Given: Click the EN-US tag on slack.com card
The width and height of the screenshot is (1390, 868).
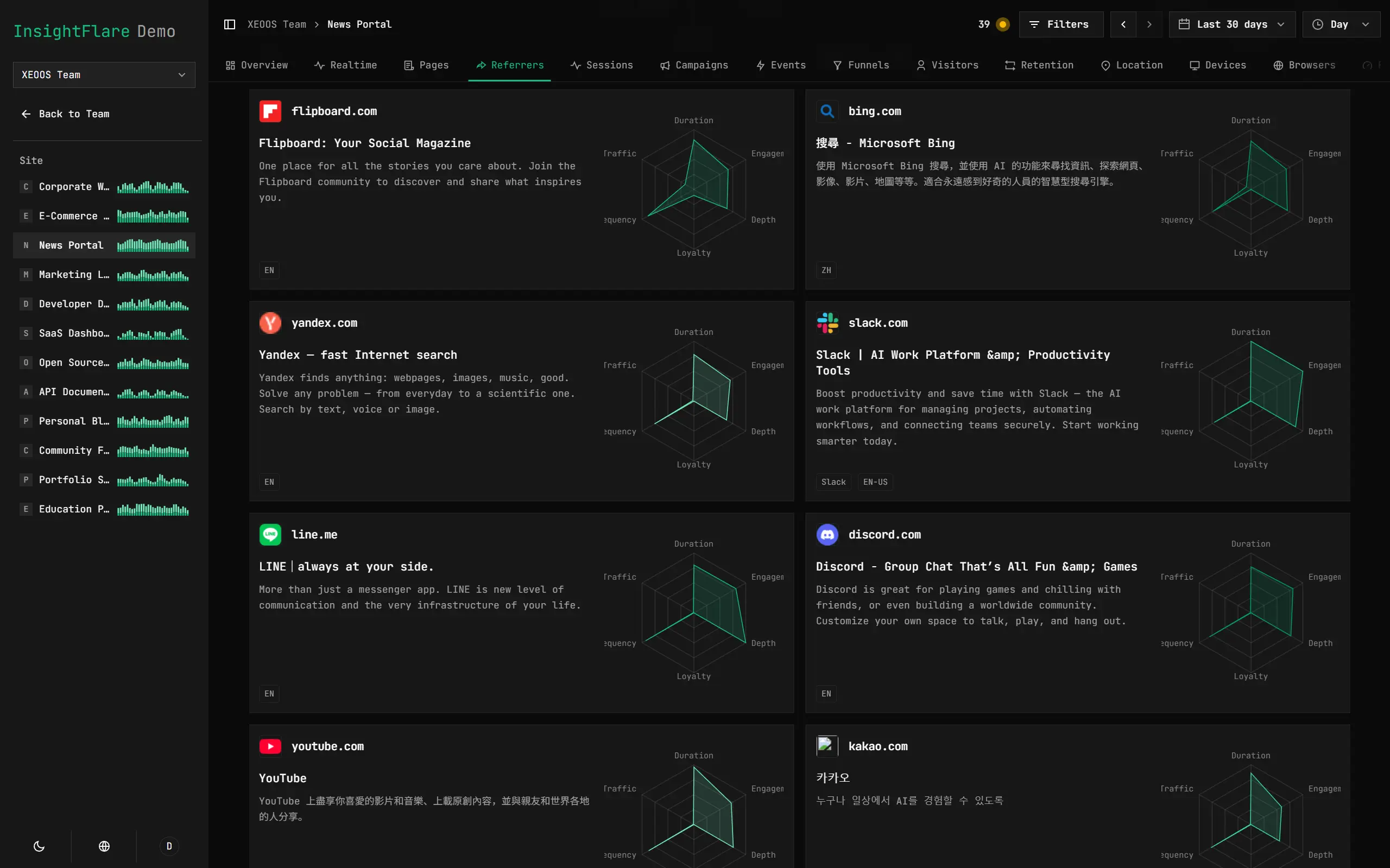Looking at the screenshot, I should tap(875, 482).
